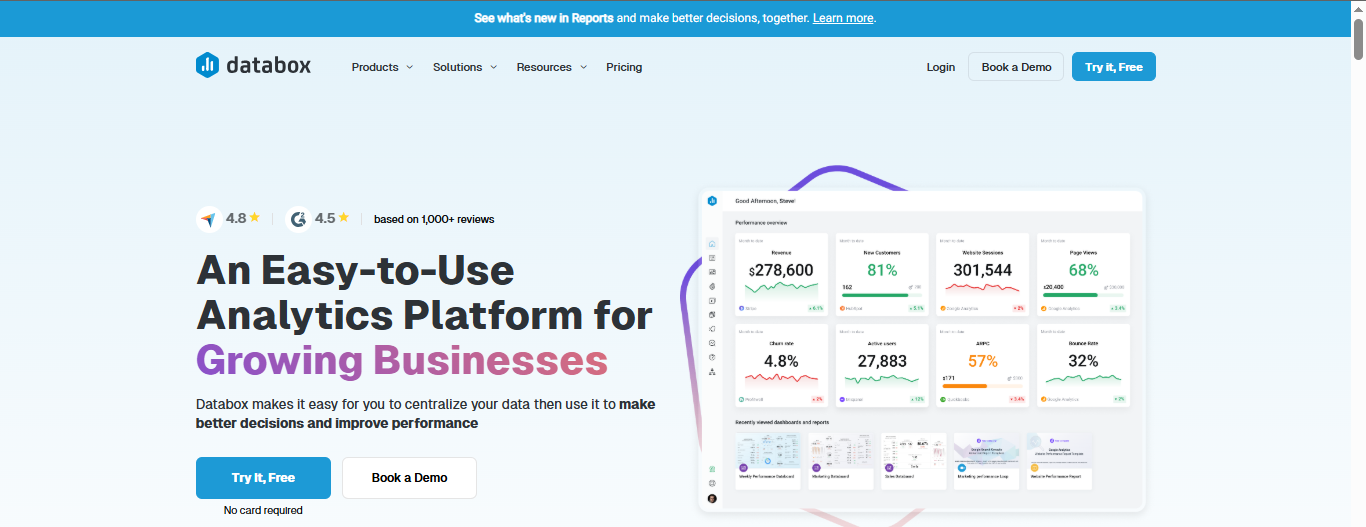Viewport: 1366px width, 527px height.
Task: Open the Marketing performance Loop thumbnail
Action: click(986, 461)
